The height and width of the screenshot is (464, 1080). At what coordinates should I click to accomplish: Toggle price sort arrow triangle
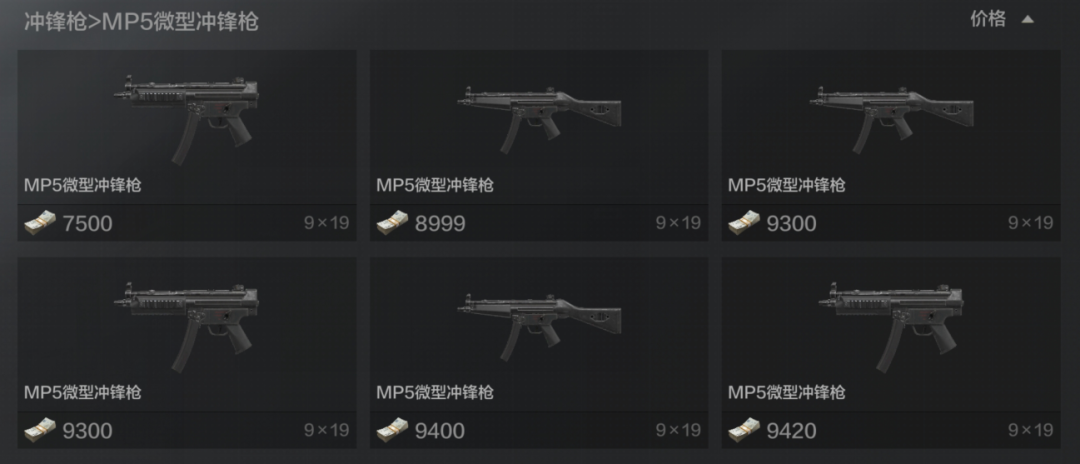tap(1028, 20)
